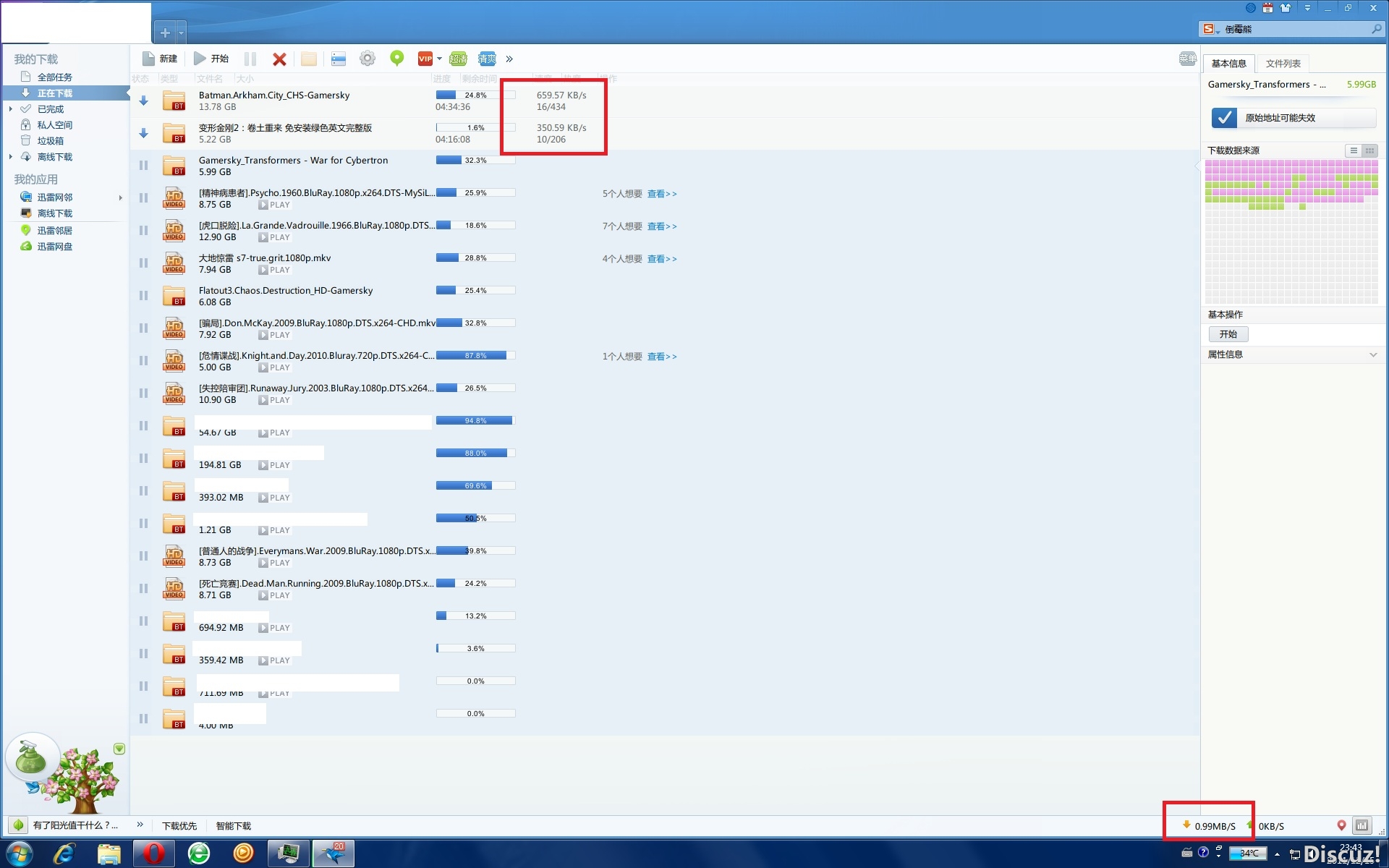This screenshot has width=1389, height=868.
Task: Expand 离线下载 node arrow under 我的下载
Action: click(11, 157)
